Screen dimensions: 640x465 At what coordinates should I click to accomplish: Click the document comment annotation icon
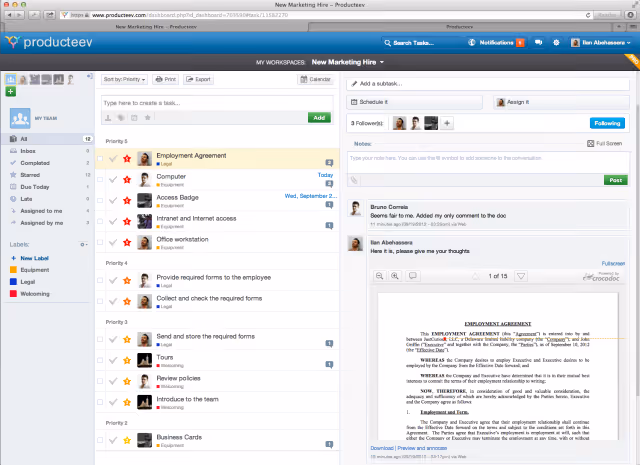(x=413, y=276)
